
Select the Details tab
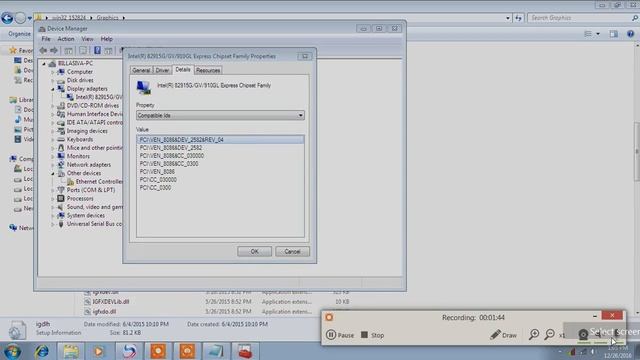(183, 70)
